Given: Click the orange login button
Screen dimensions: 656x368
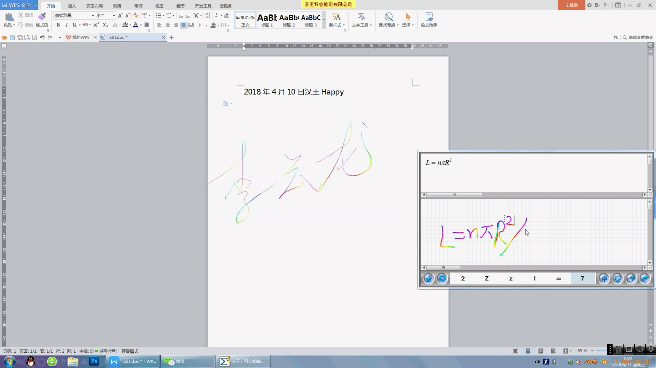Looking at the screenshot, I should pos(571,5).
